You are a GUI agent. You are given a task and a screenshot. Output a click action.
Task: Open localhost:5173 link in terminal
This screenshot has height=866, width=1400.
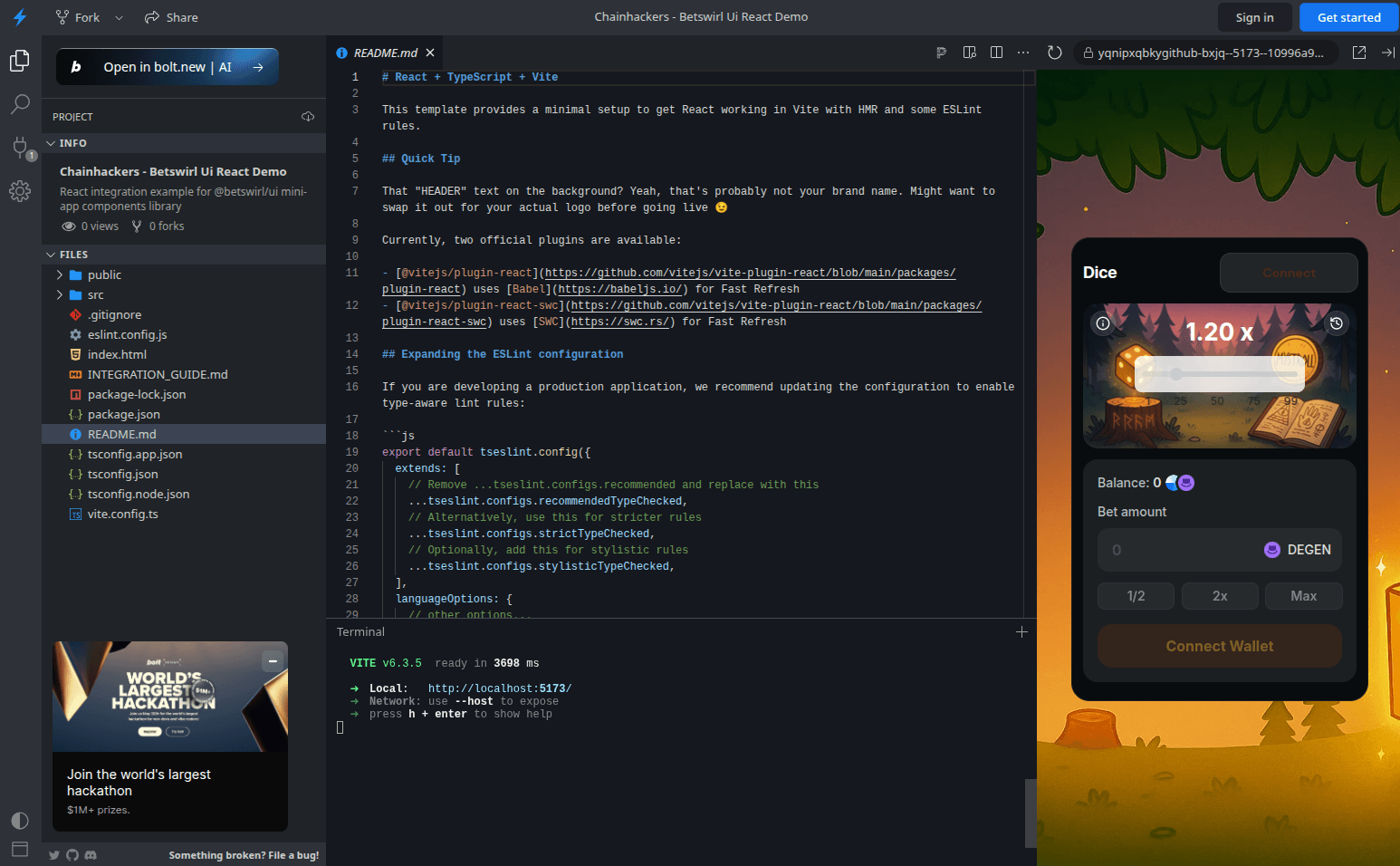click(500, 688)
